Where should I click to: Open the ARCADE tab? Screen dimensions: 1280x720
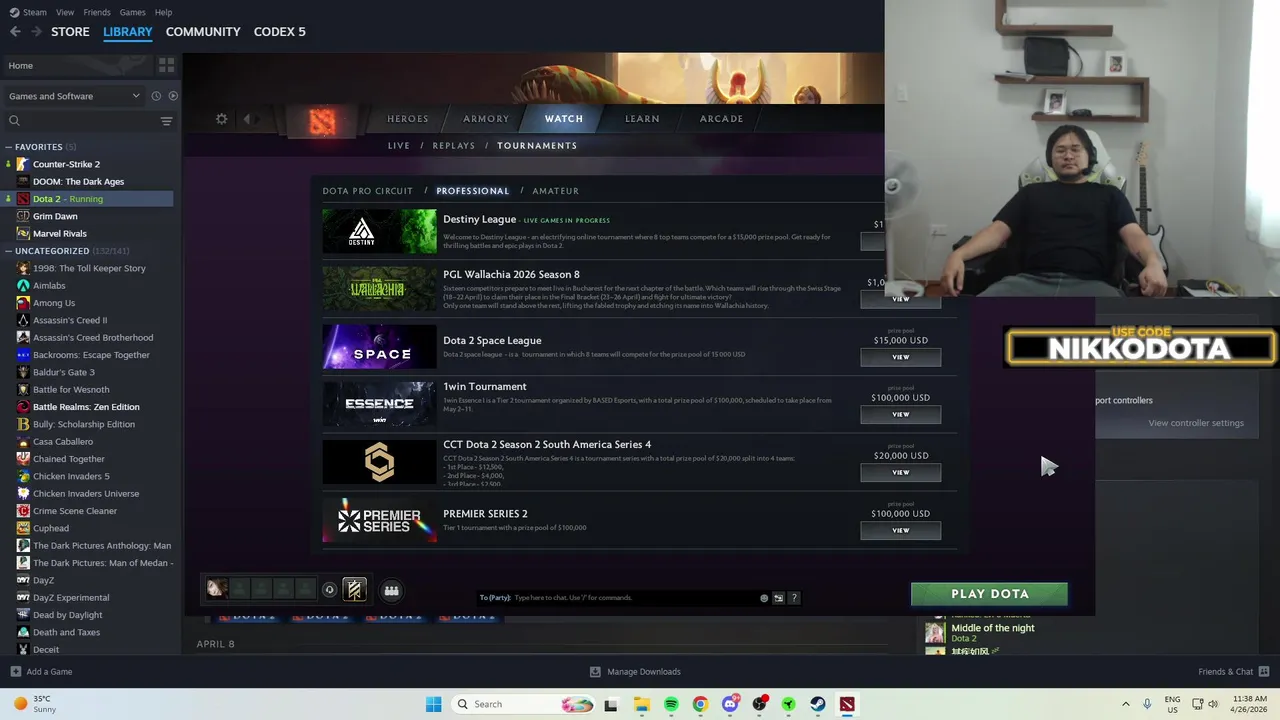(x=721, y=119)
